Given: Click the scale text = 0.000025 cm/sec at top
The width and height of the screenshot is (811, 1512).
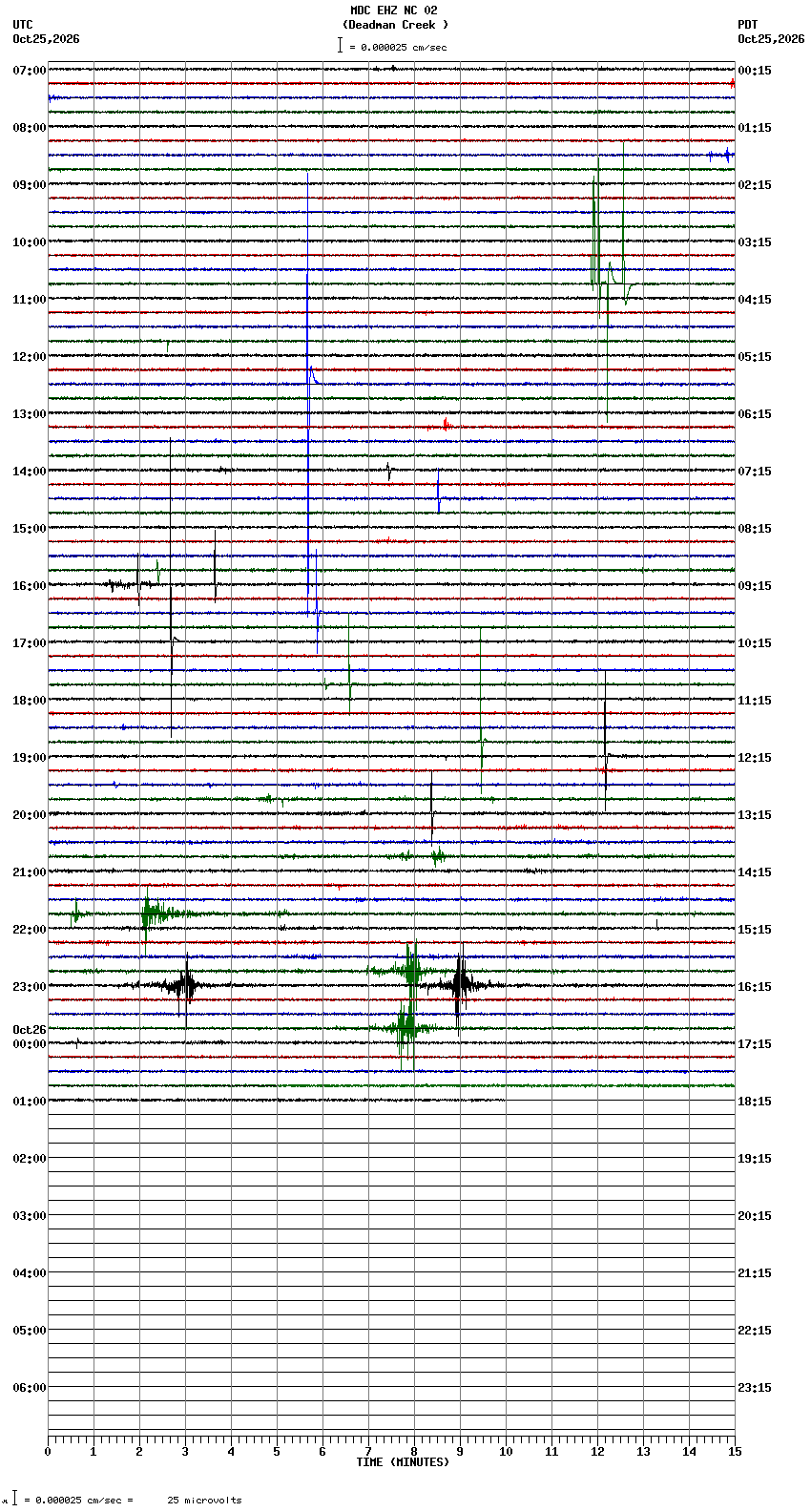Looking at the screenshot, I should (398, 47).
